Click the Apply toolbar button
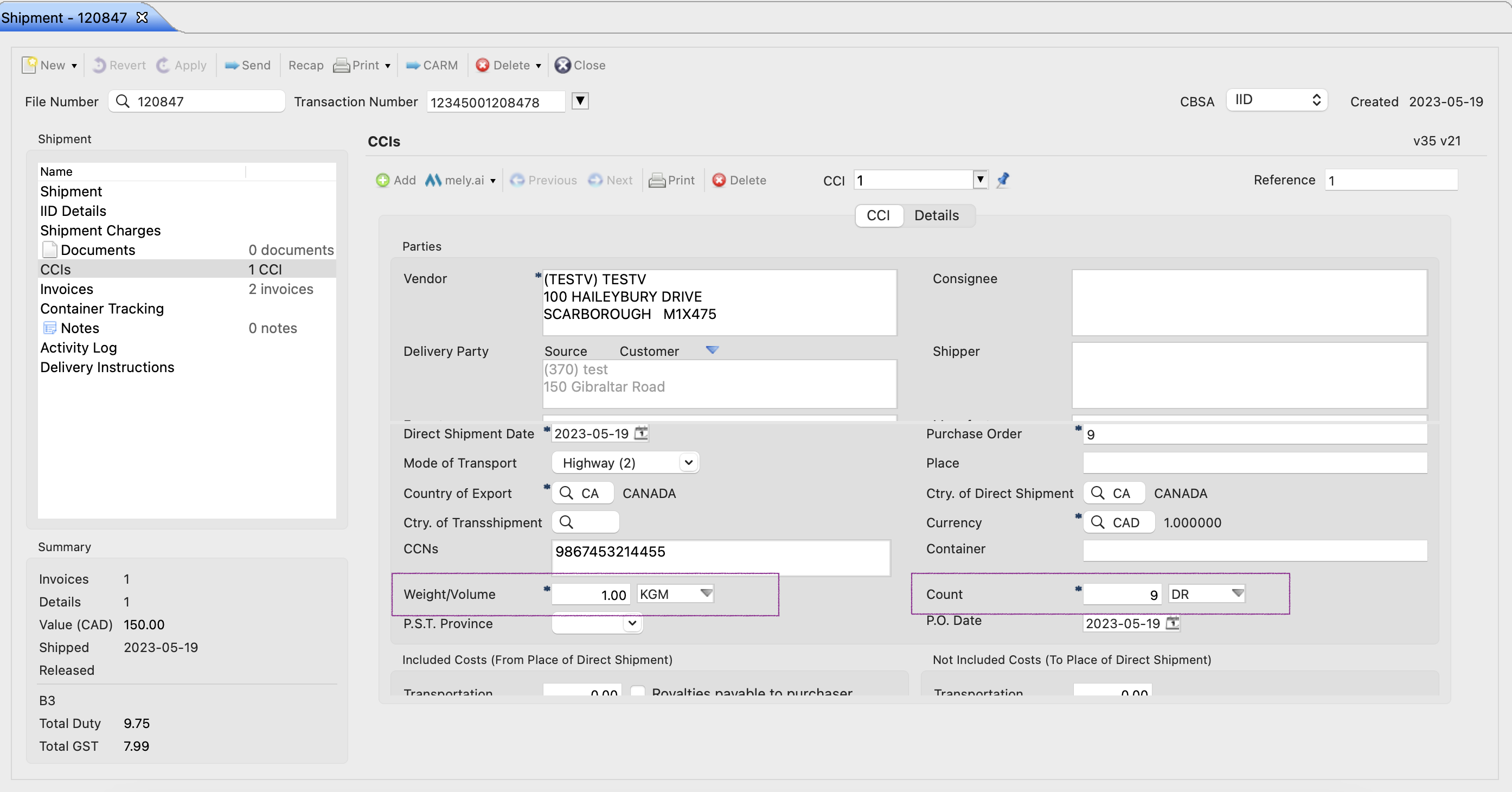Viewport: 1512px width, 792px height. [x=181, y=65]
